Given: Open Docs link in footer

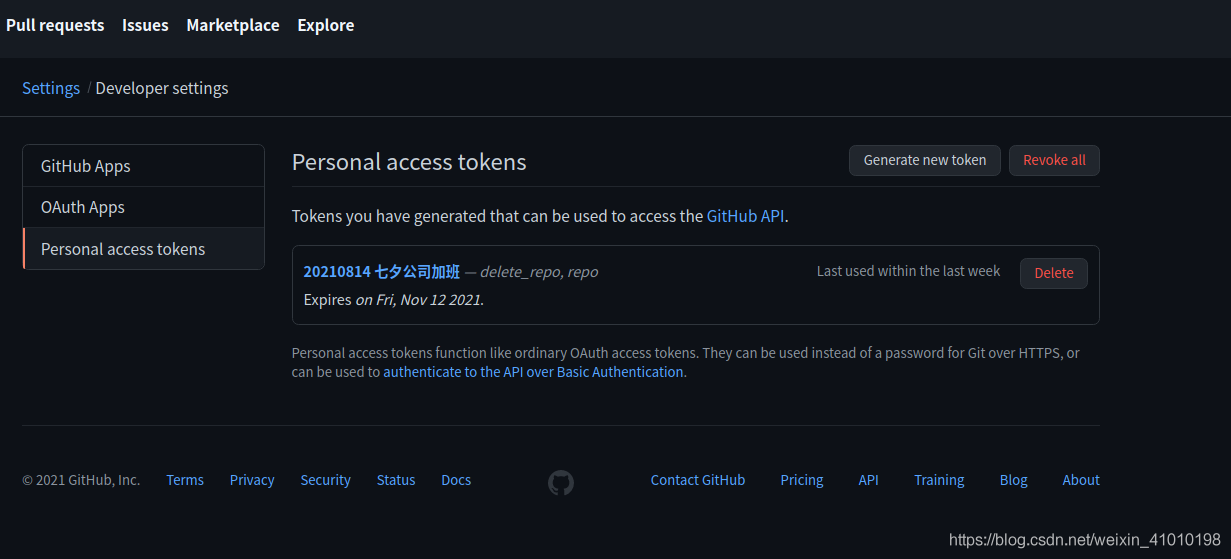Looking at the screenshot, I should coord(456,480).
